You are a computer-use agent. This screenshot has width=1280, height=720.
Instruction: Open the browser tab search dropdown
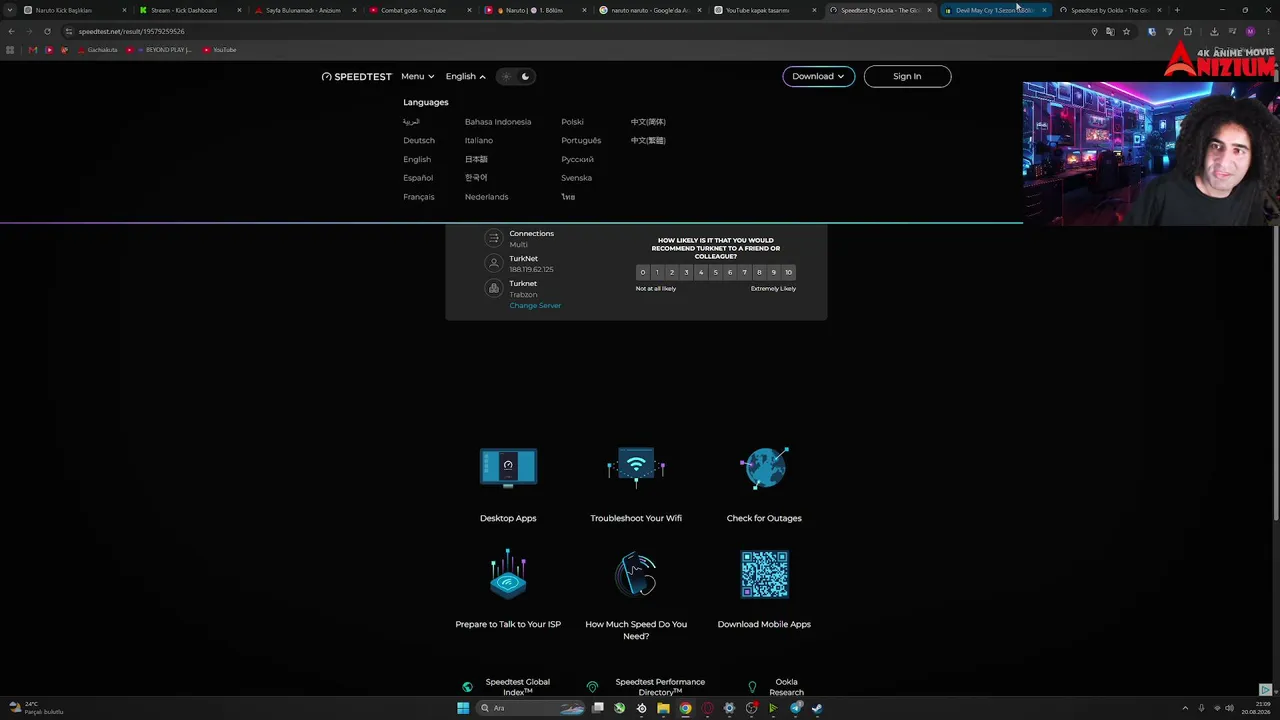point(10,10)
